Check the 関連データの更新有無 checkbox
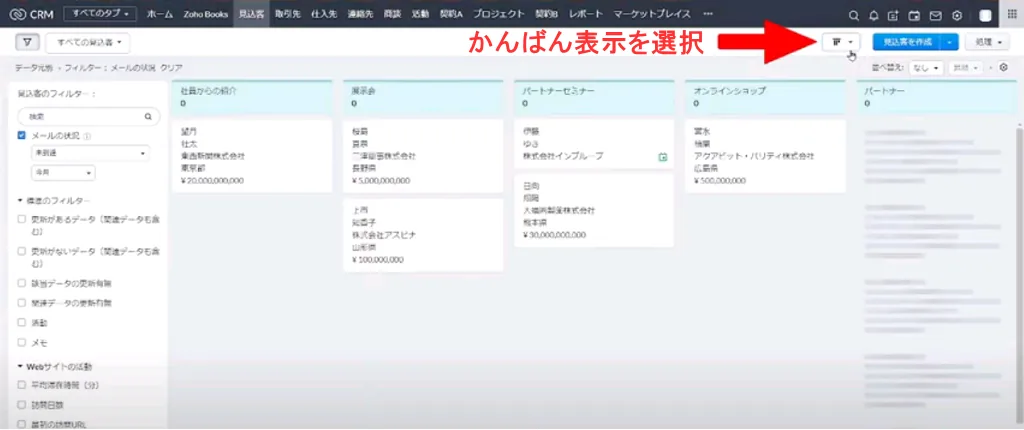The width and height of the screenshot is (1024, 430). click(x=22, y=303)
